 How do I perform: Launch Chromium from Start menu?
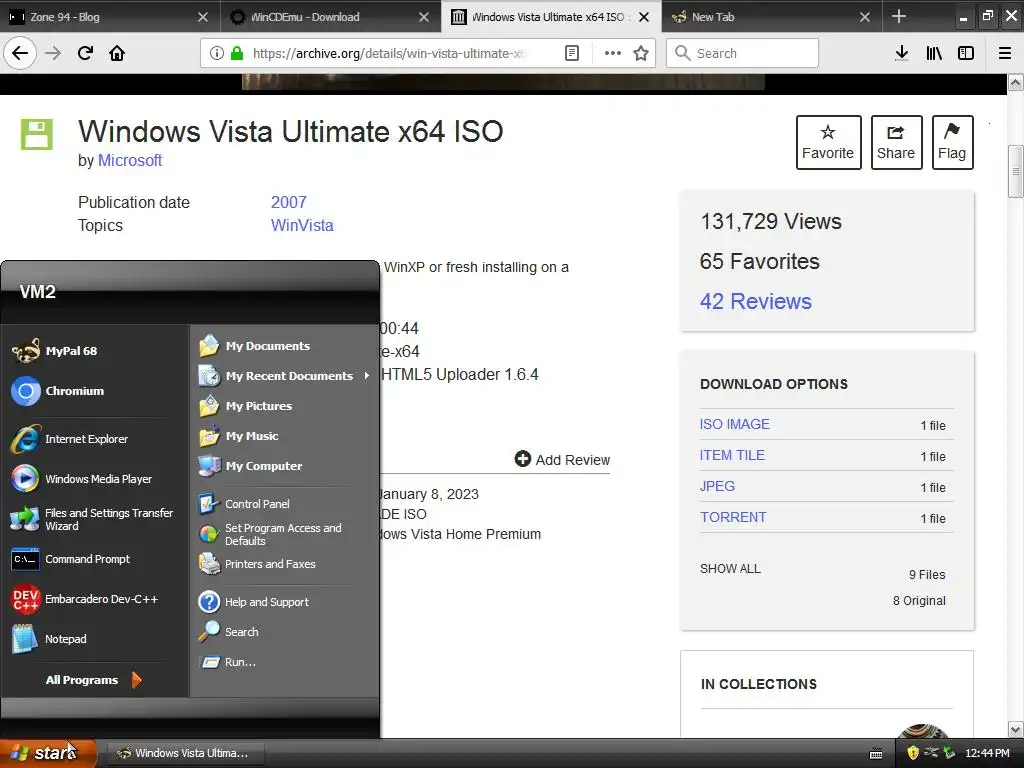[57, 391]
